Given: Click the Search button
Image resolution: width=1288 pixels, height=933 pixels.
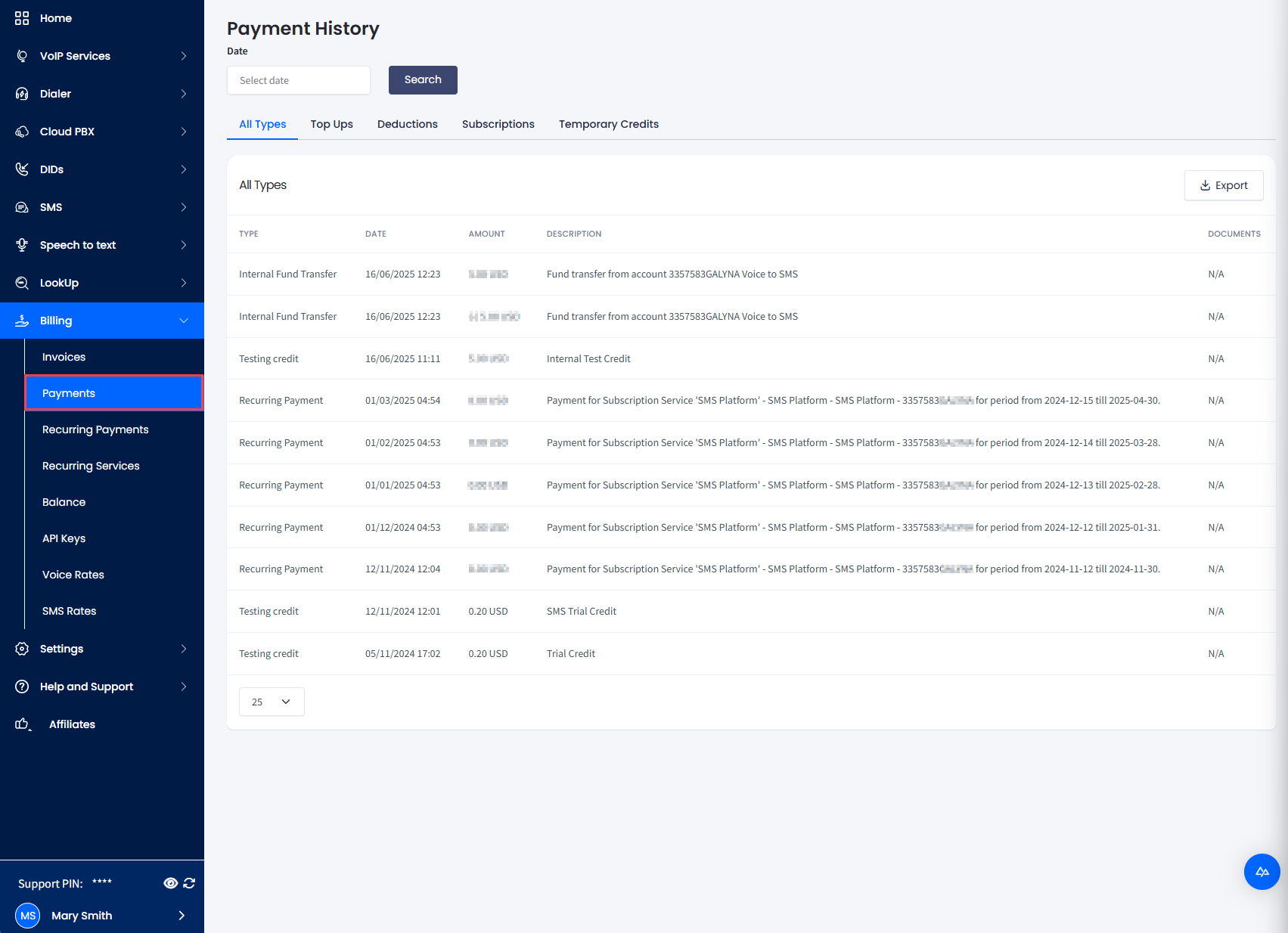Looking at the screenshot, I should 422,79.
